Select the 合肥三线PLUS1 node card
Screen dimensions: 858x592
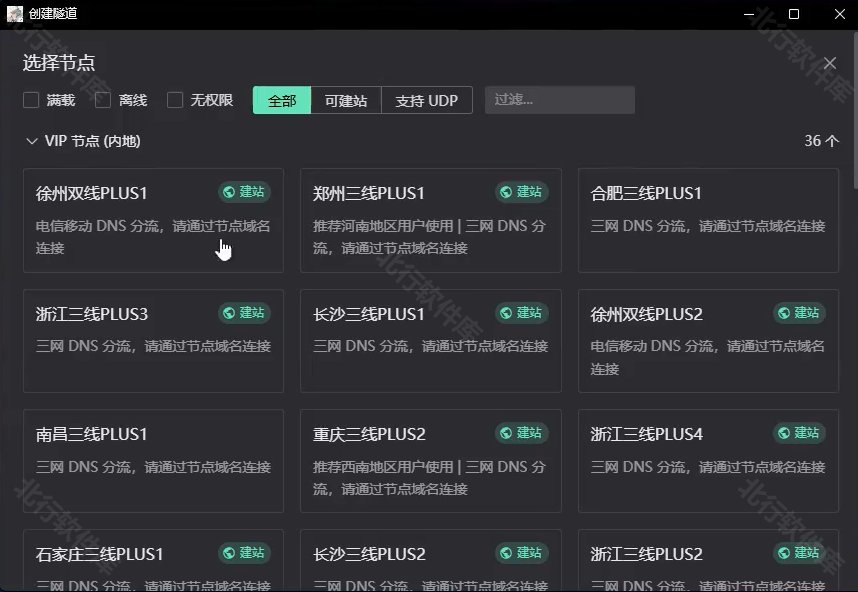point(708,220)
